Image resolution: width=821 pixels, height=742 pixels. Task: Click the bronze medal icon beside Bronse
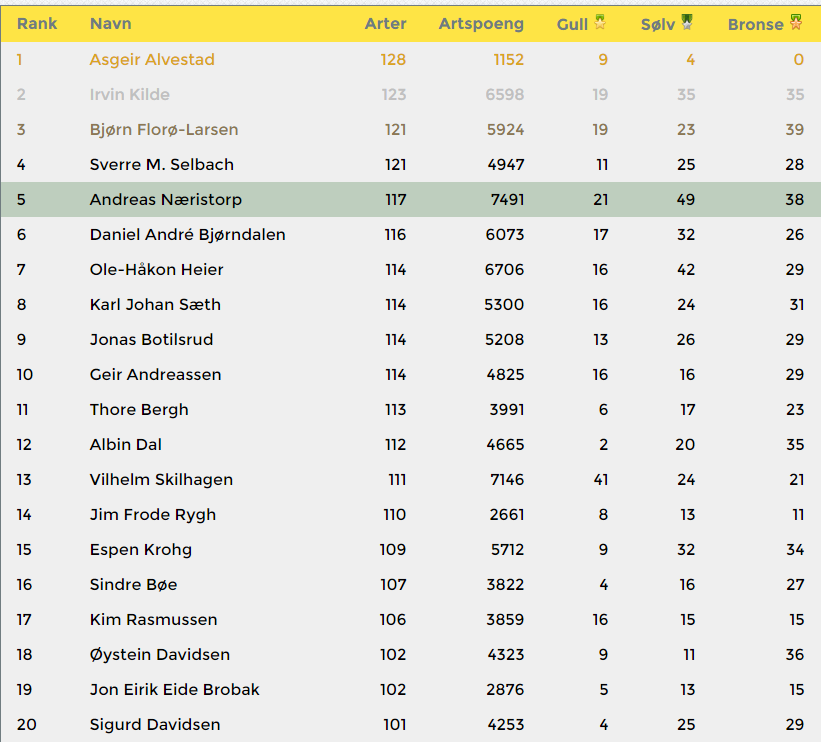tap(796, 22)
